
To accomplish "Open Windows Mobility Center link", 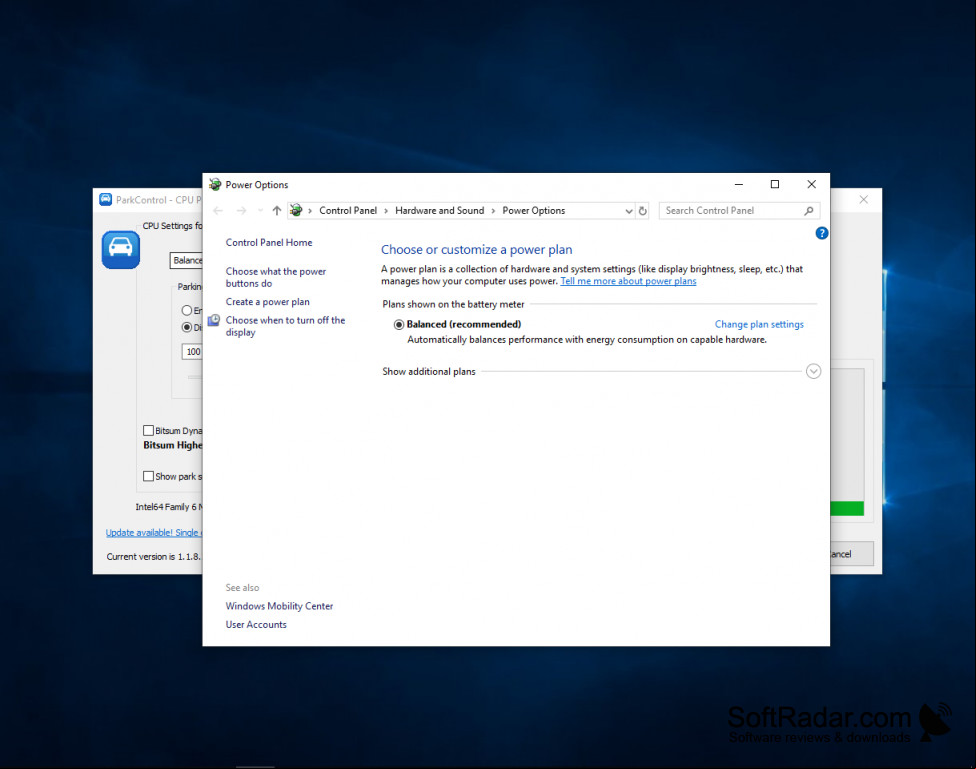I will [x=279, y=606].
